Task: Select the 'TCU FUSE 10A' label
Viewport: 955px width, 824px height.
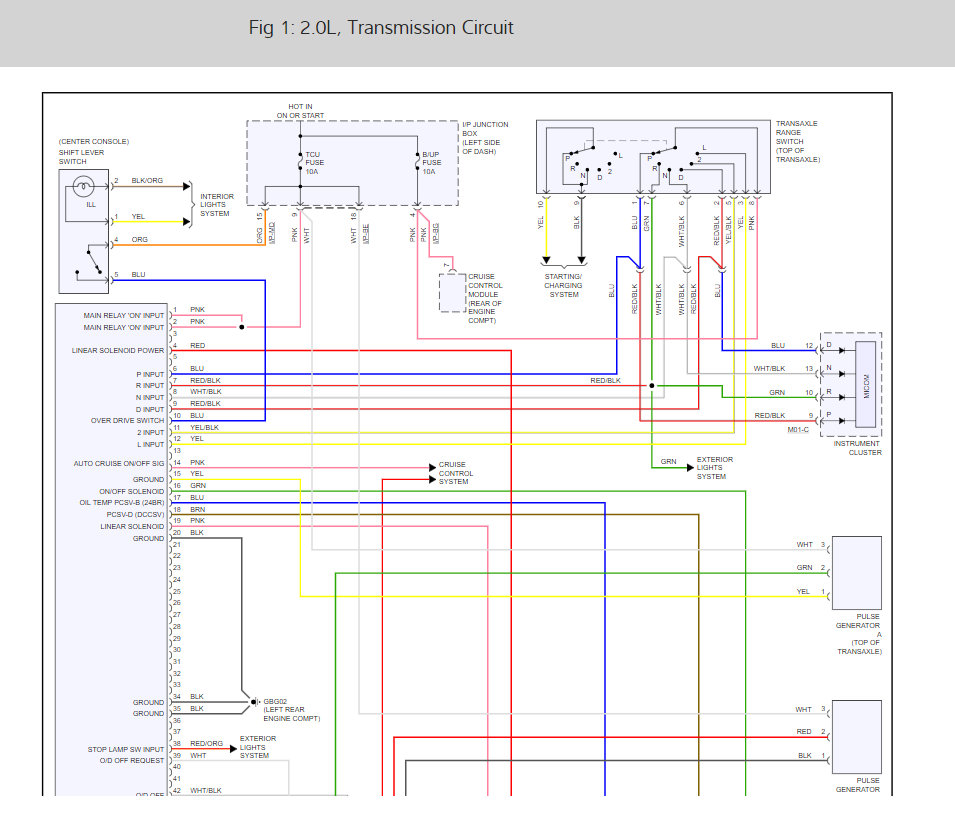Action: (x=314, y=163)
